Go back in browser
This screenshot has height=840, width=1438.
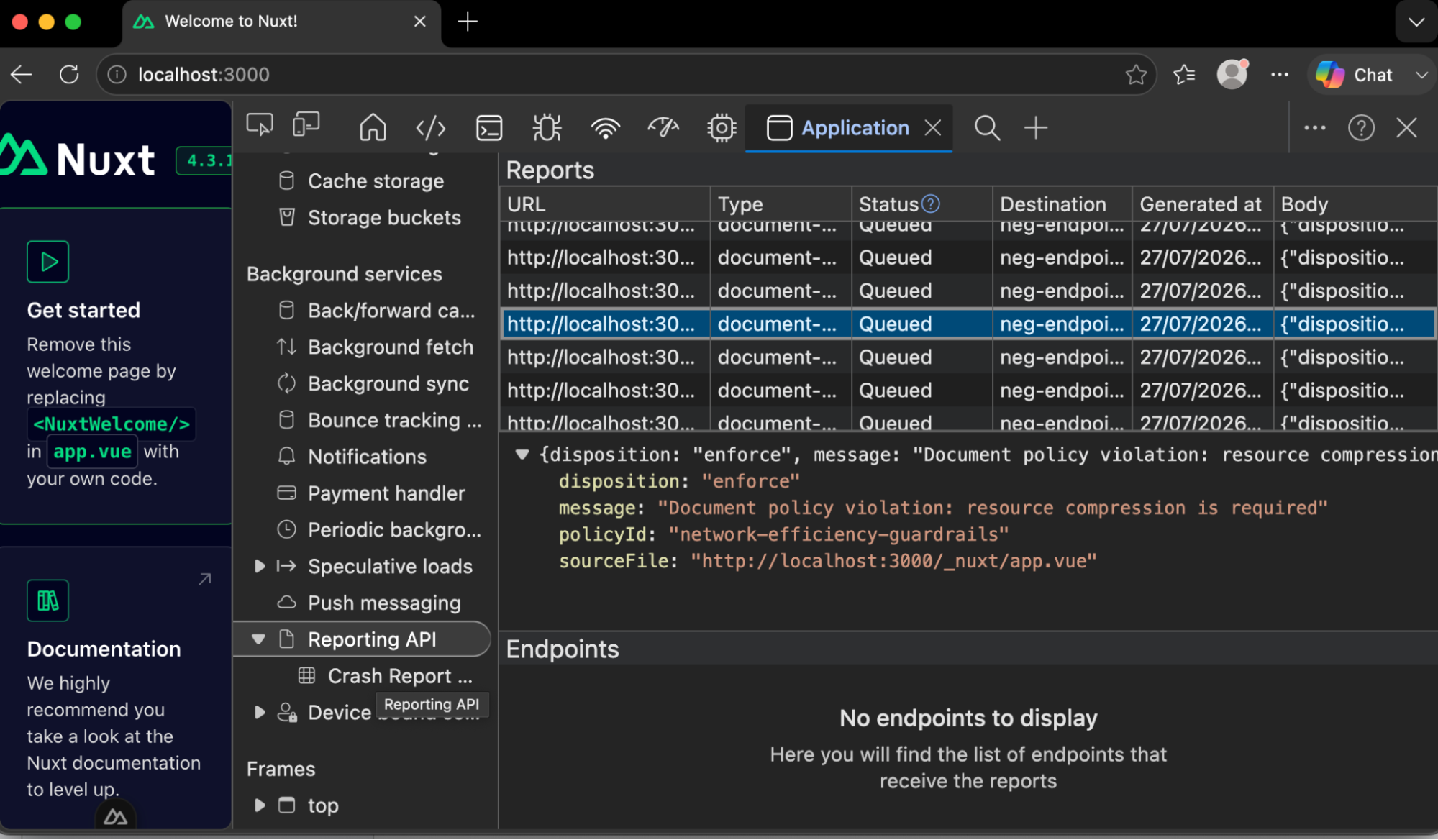point(22,74)
